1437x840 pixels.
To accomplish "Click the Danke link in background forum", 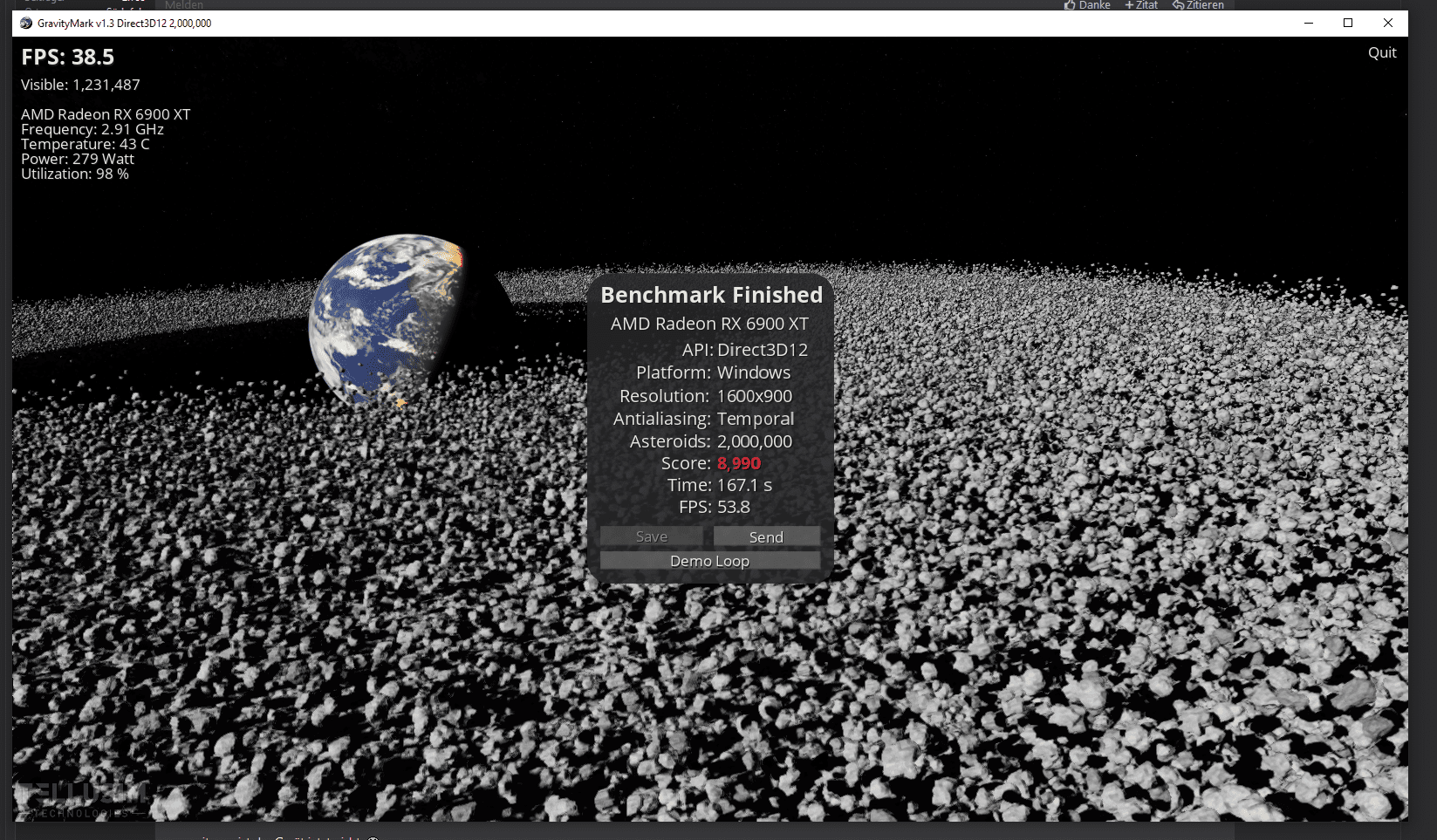I will 1087,5.
